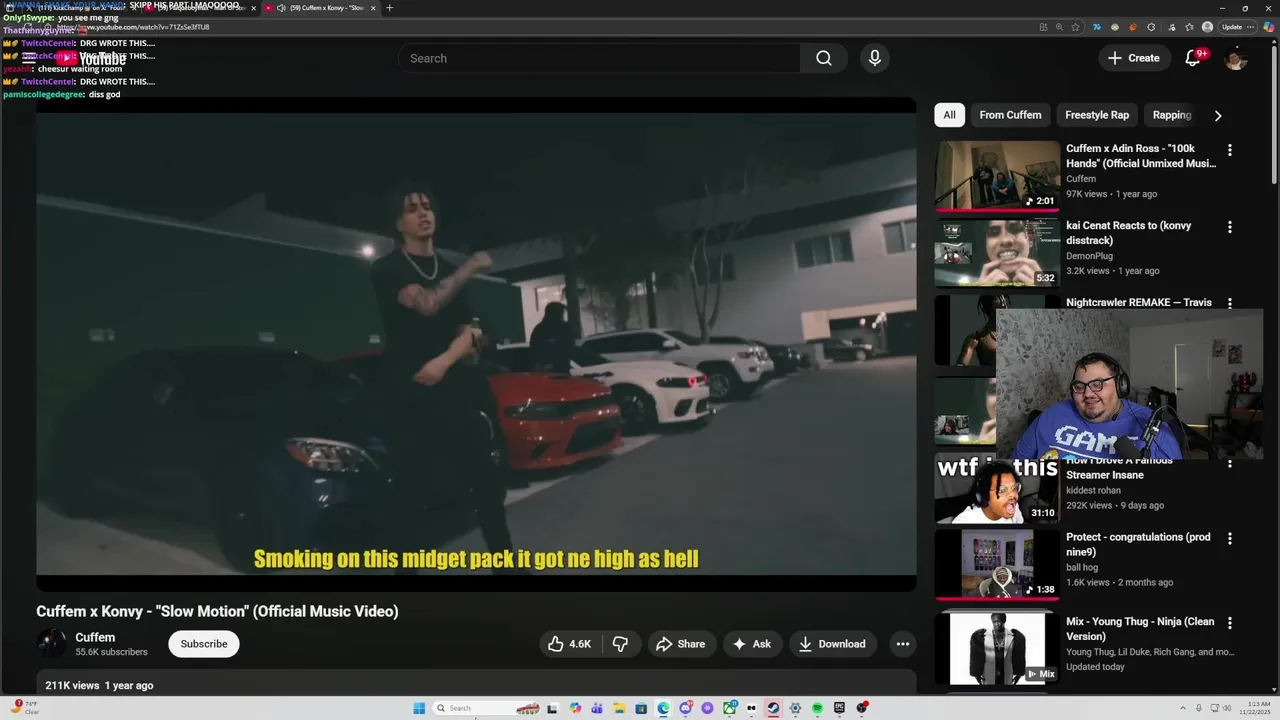Click the taskbar Search box

(486, 708)
